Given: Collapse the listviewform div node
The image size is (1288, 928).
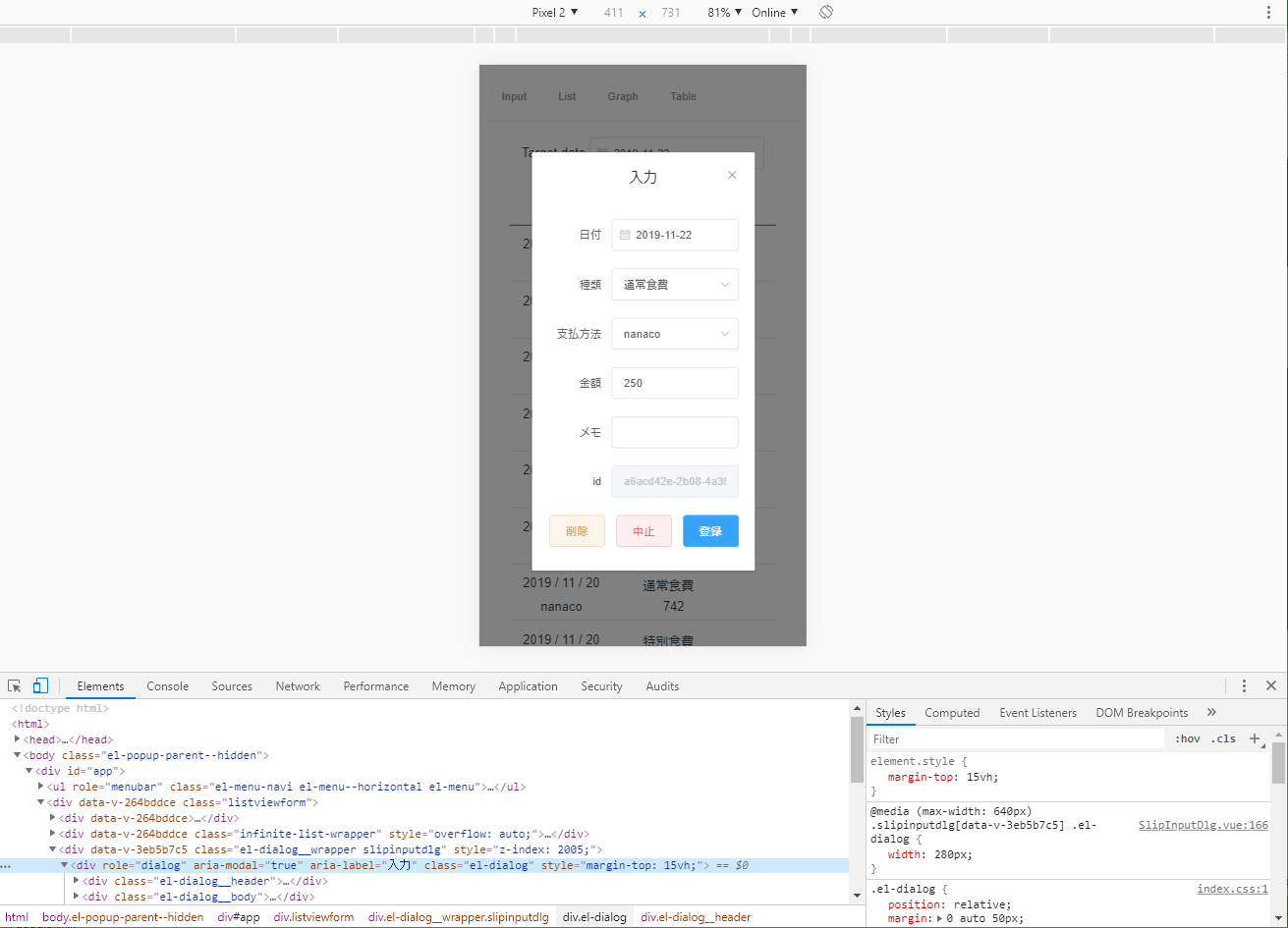Looking at the screenshot, I should [41, 802].
